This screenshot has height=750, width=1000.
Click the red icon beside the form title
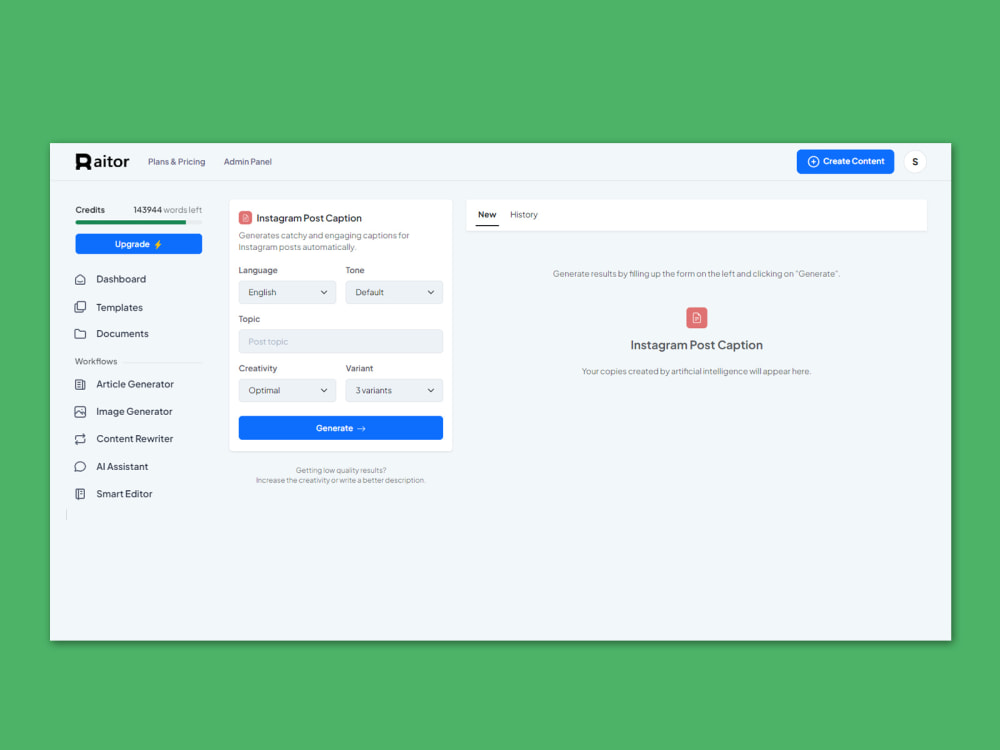click(x=245, y=218)
